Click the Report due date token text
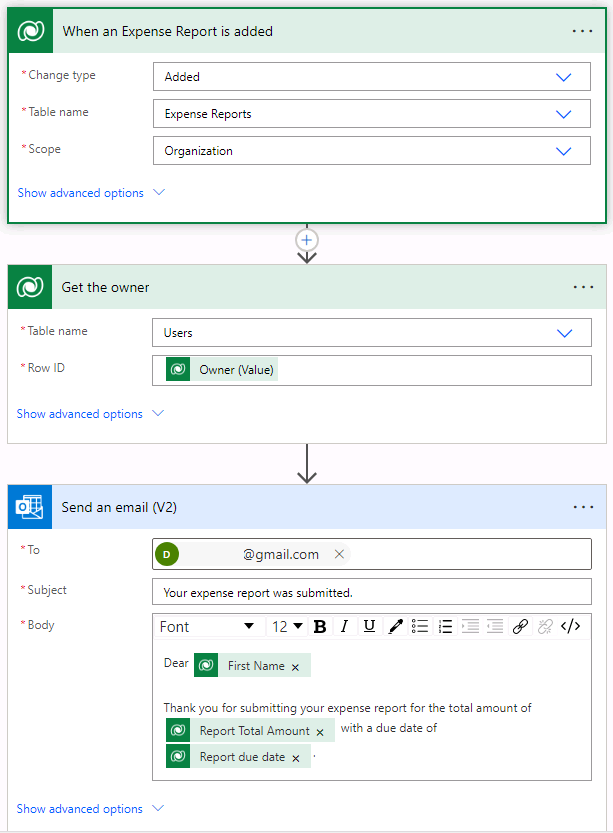 pos(242,756)
